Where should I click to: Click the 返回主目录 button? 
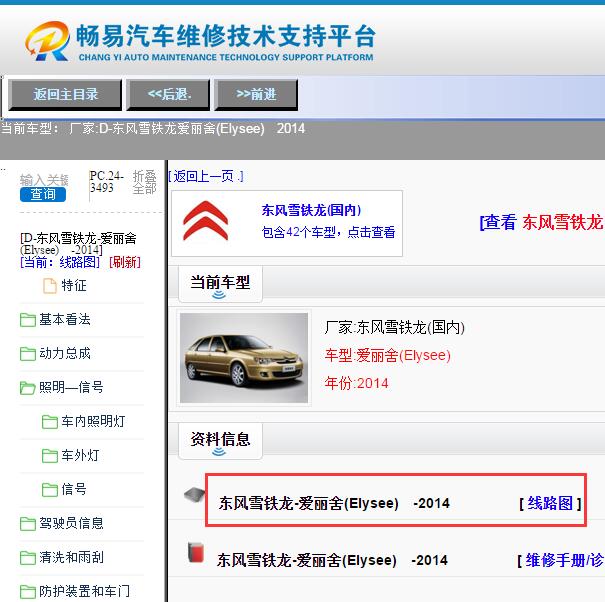[65, 95]
